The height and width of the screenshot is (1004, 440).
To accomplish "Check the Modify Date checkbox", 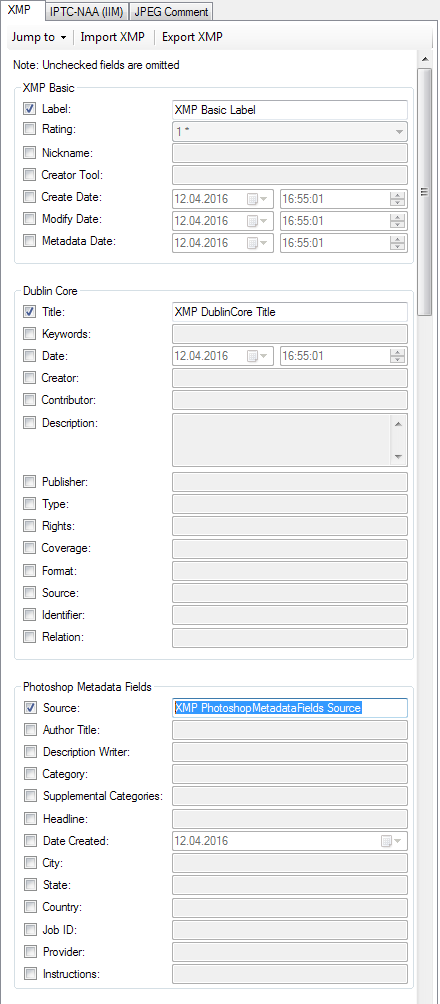I will 29,218.
